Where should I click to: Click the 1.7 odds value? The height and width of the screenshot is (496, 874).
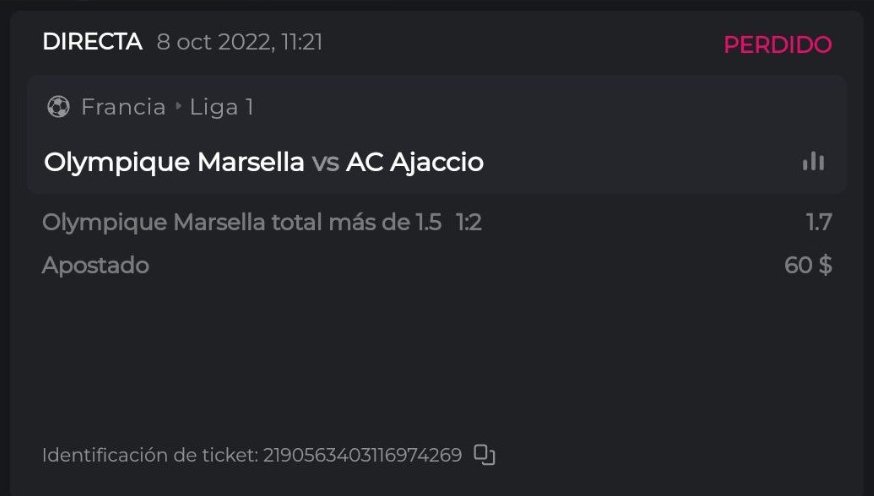click(819, 222)
